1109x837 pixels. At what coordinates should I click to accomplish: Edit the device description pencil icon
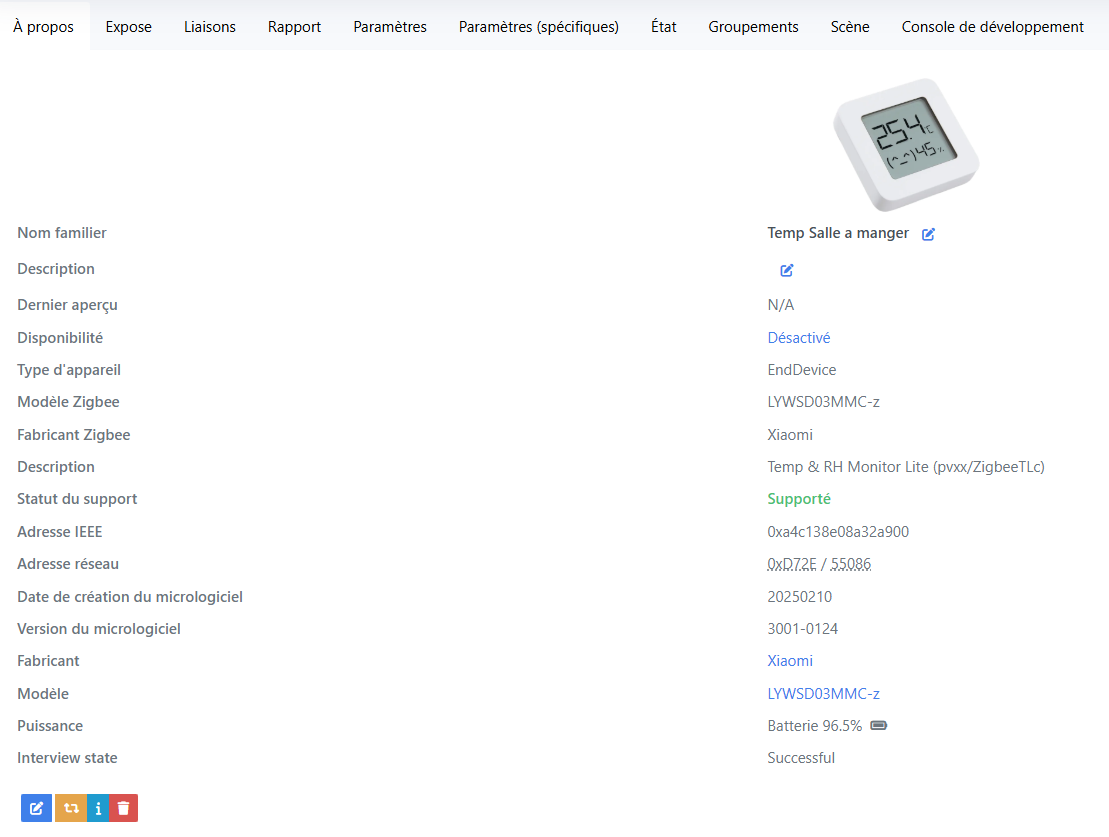[x=786, y=270]
